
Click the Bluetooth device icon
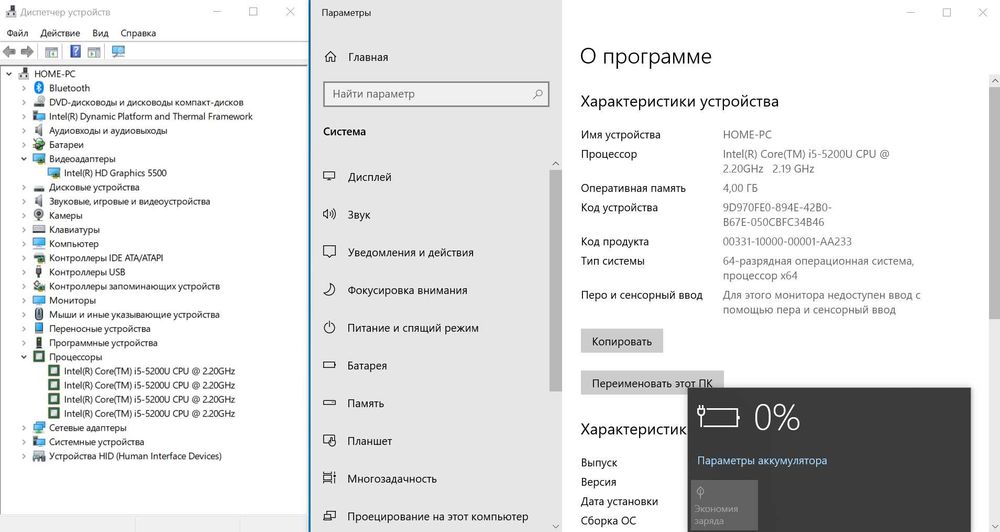39,88
